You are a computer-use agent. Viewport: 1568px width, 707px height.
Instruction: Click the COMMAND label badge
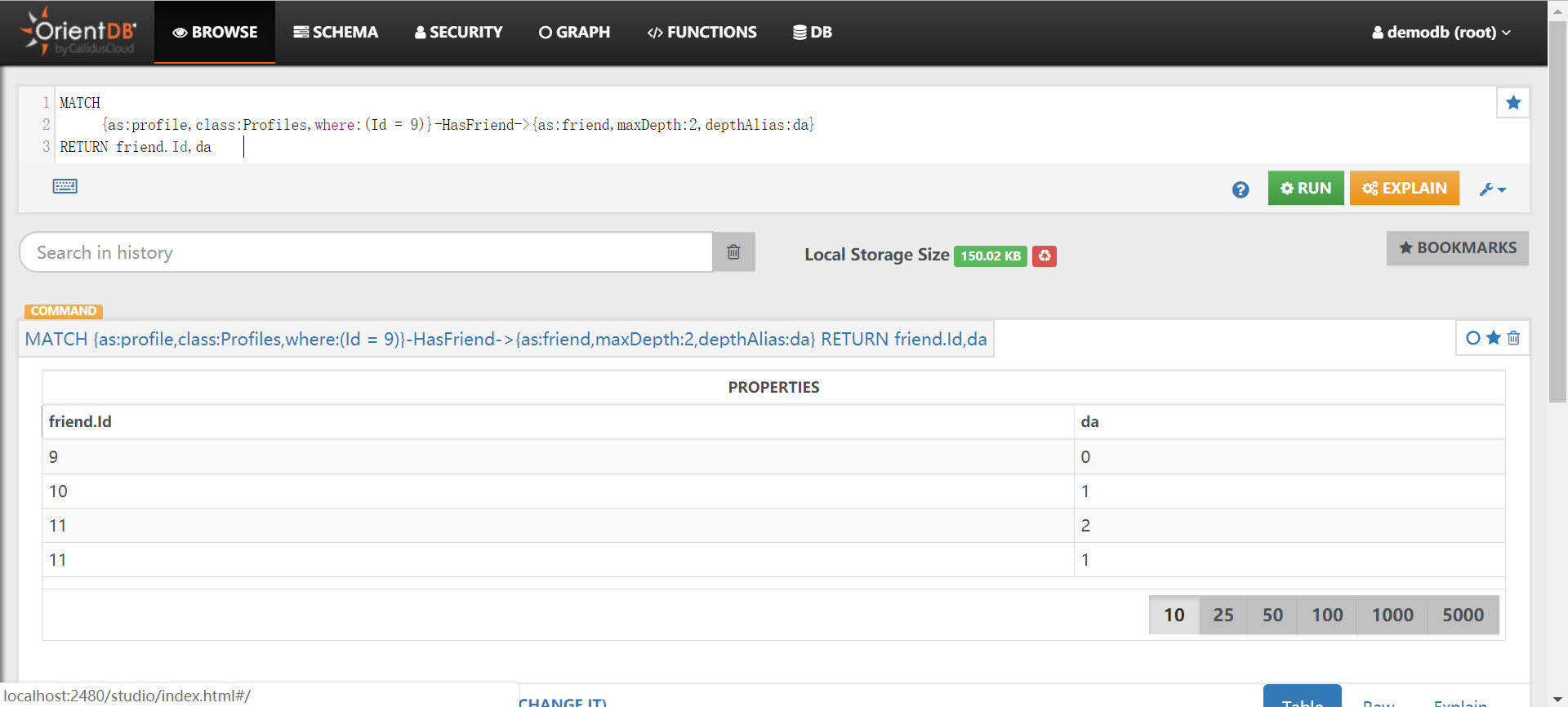pos(64,311)
